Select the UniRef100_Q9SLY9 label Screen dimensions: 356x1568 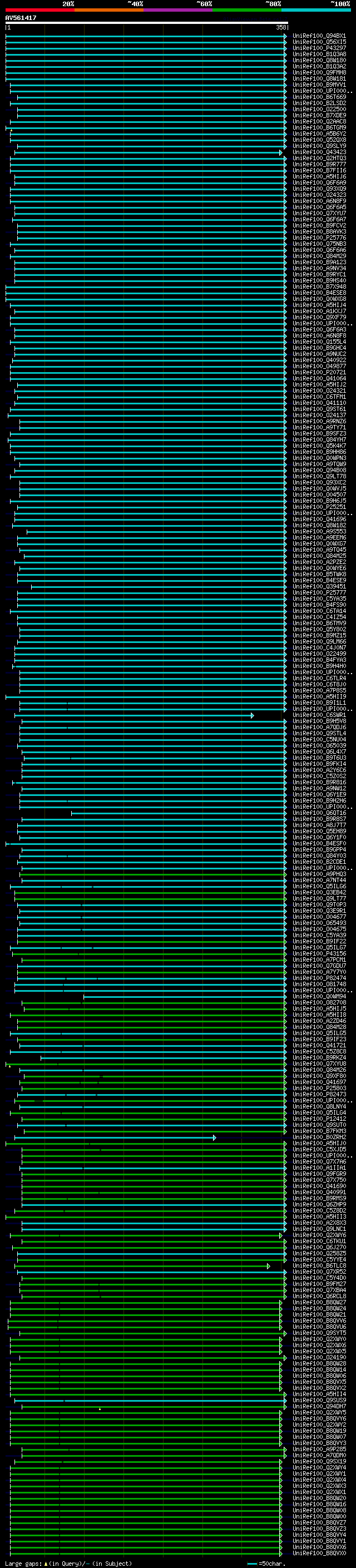(319, 146)
